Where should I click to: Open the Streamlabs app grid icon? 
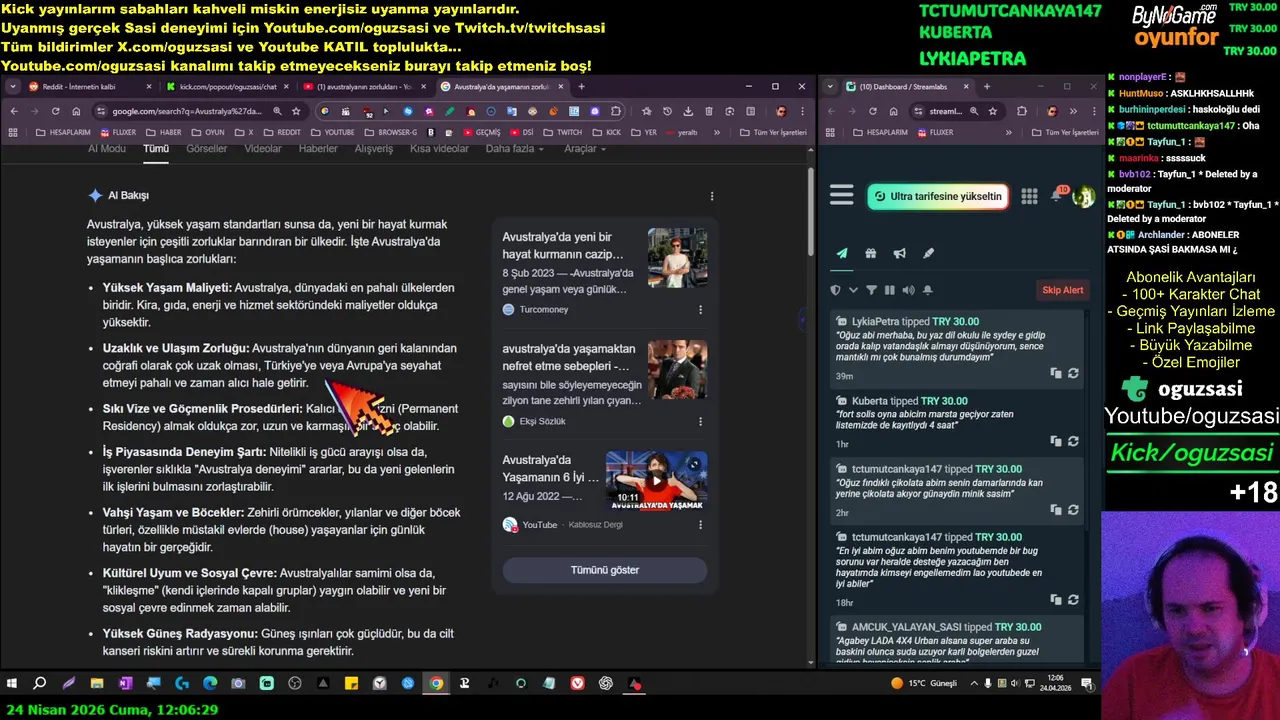point(1029,196)
